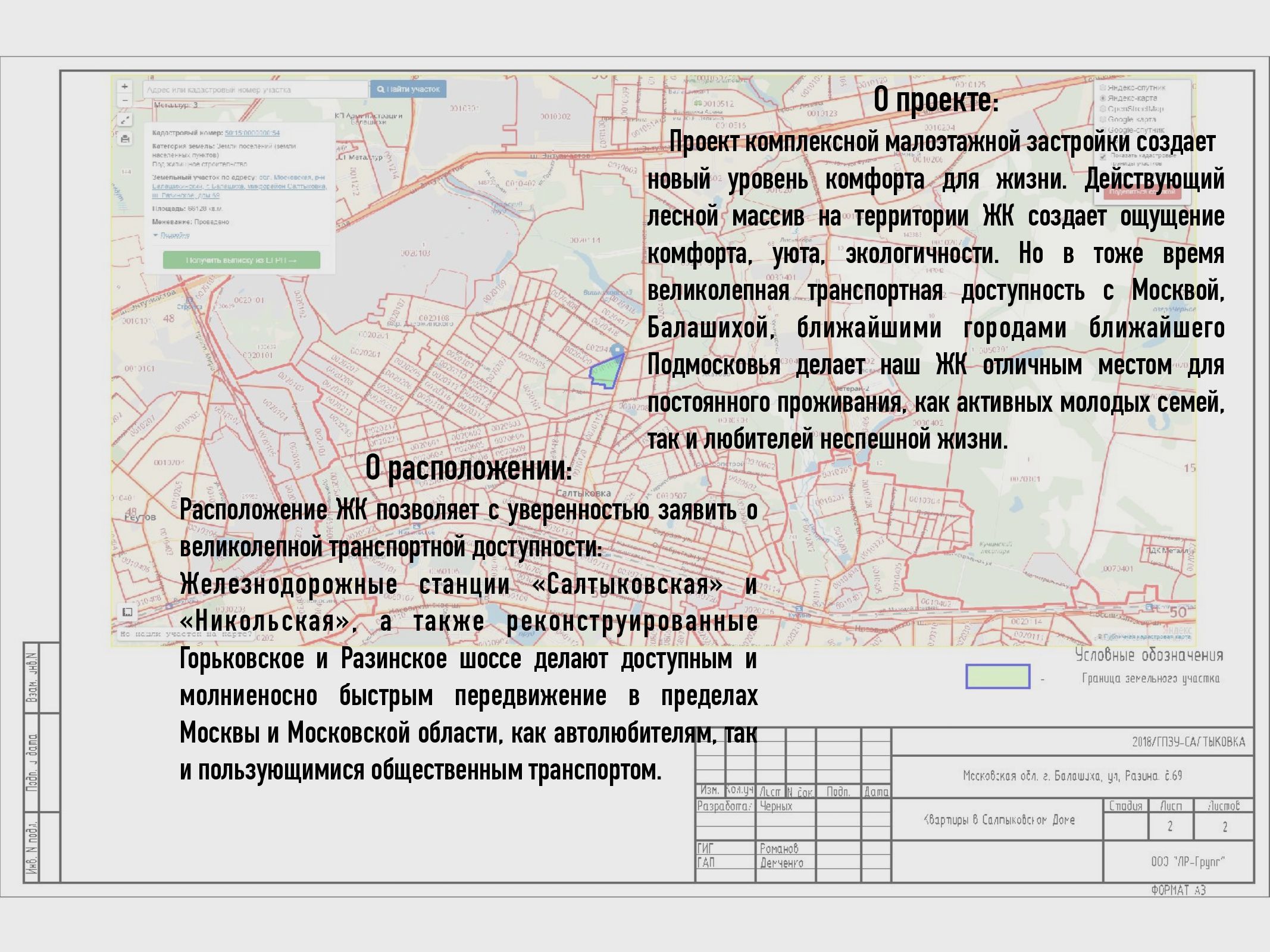
Task: Click the 'Листов' column header in title block
Action: tap(1224, 806)
